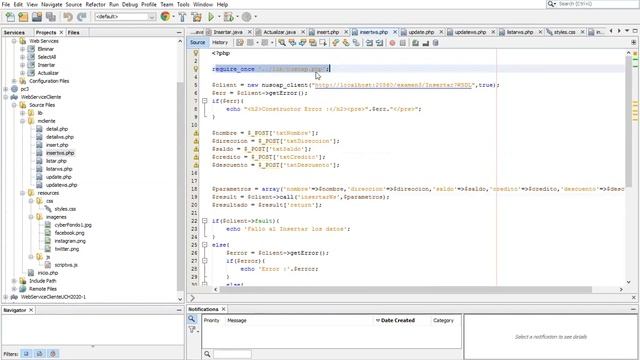The width and height of the screenshot is (640, 360).
Task: Toggle the second Navigator filter button
Action: coord(40,353)
